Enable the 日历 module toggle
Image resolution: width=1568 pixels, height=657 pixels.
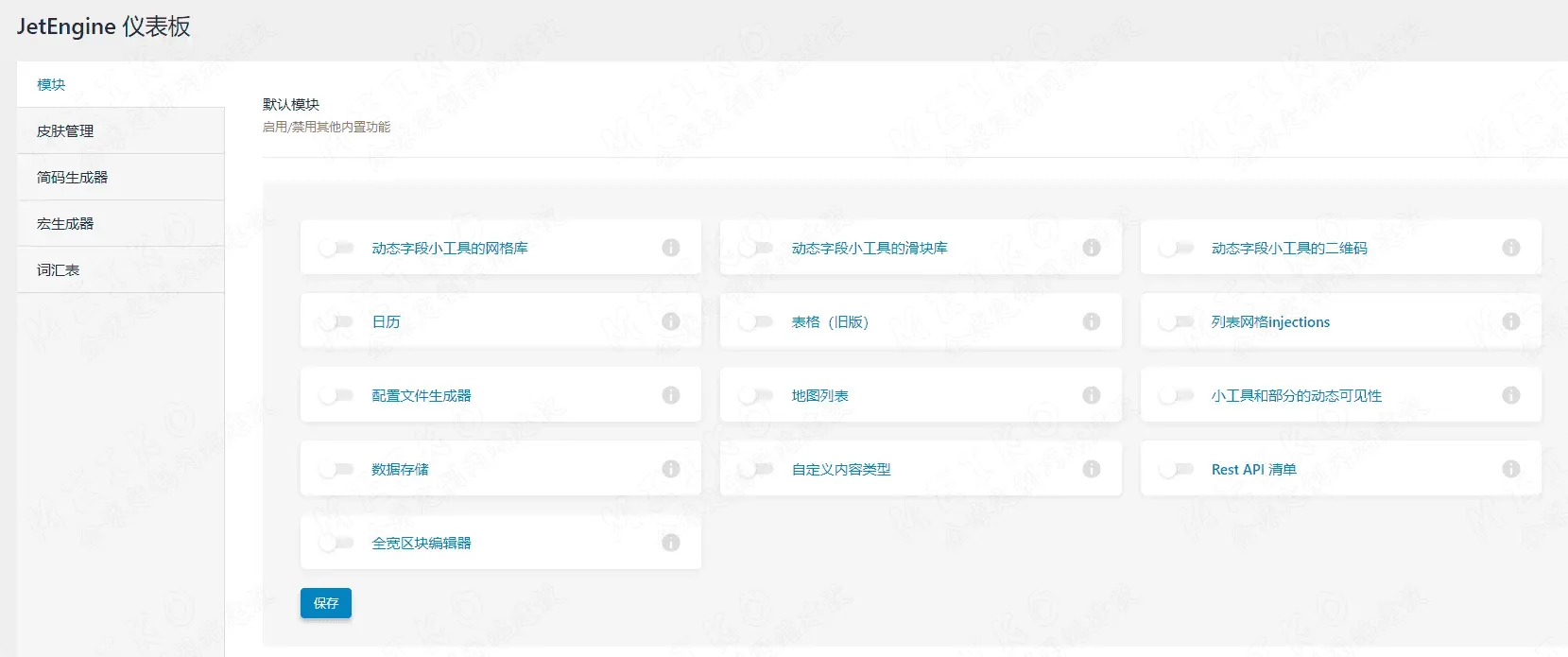coord(336,322)
